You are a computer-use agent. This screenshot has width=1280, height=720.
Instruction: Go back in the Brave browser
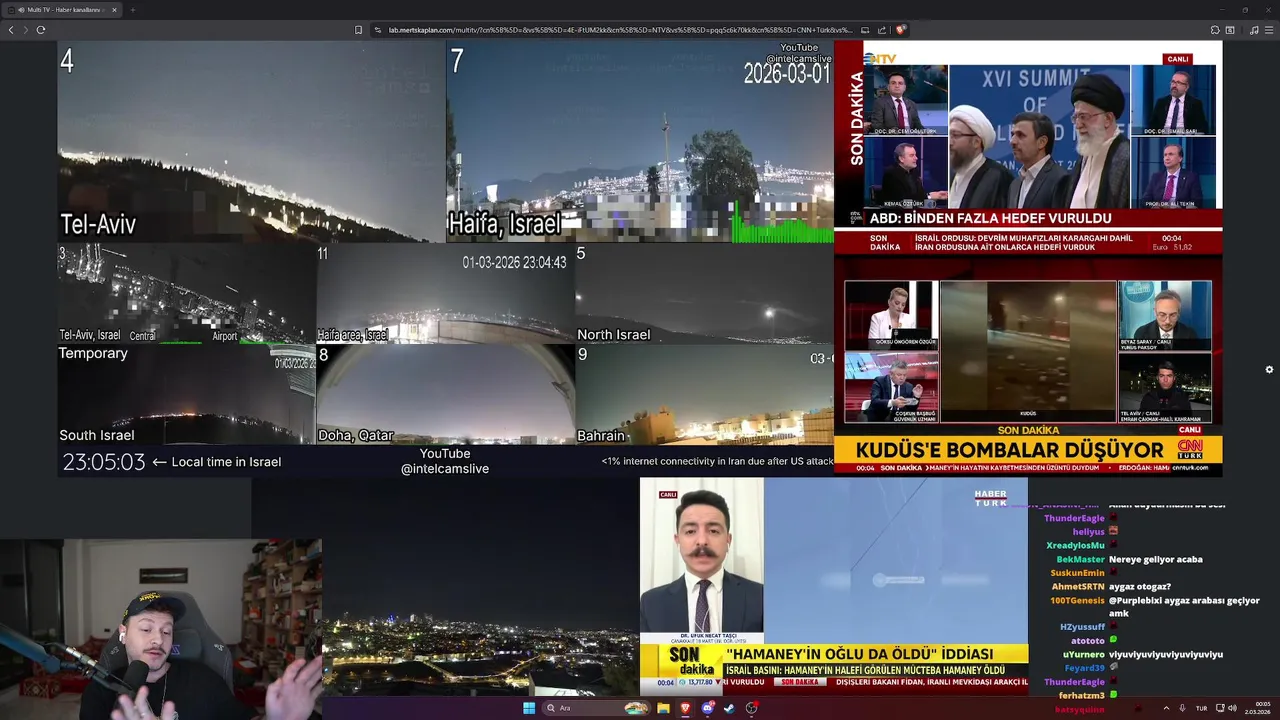click(11, 30)
